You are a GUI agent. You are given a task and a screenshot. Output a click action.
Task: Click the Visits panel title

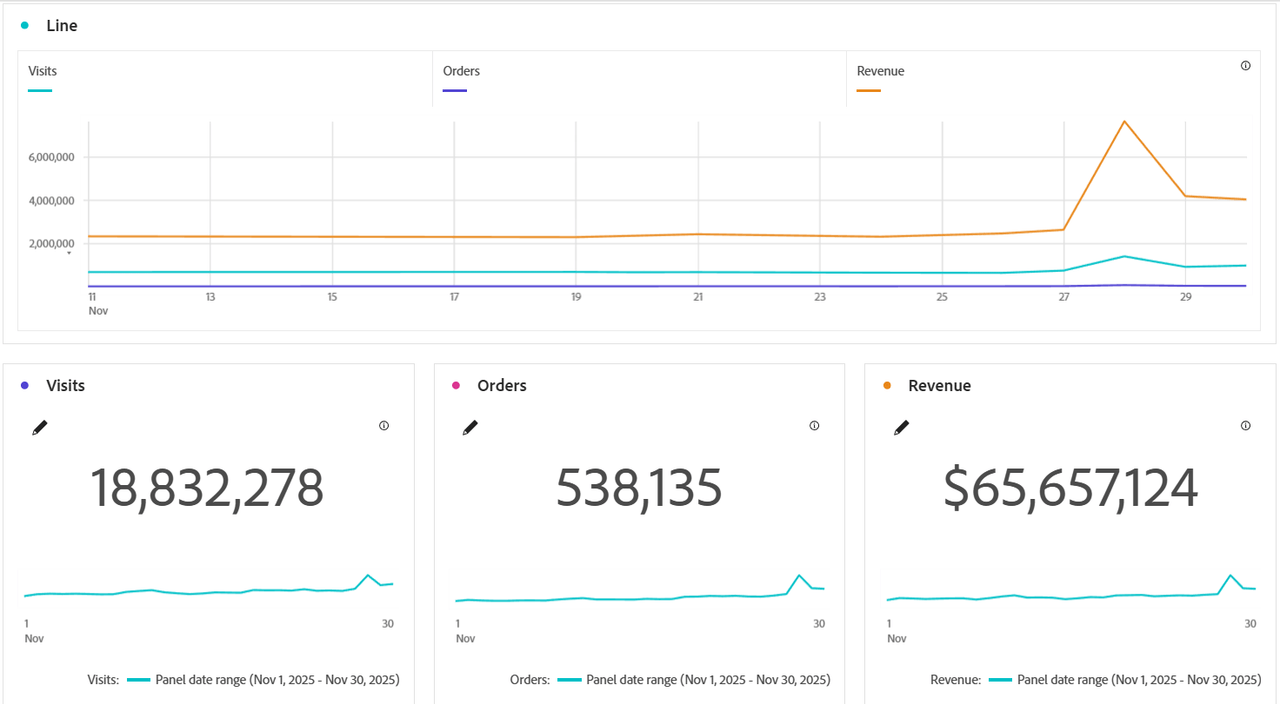65,386
